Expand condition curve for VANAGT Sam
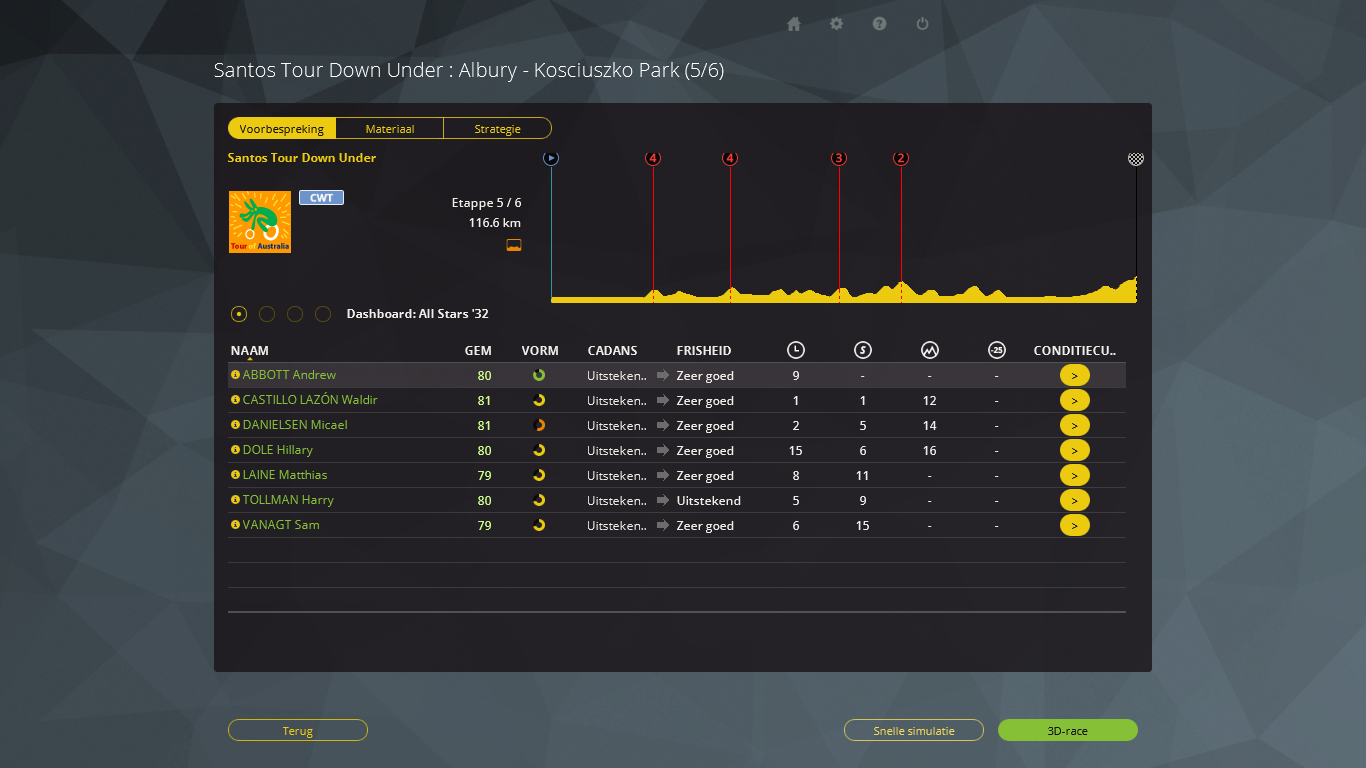The height and width of the screenshot is (768, 1366). tap(1074, 525)
